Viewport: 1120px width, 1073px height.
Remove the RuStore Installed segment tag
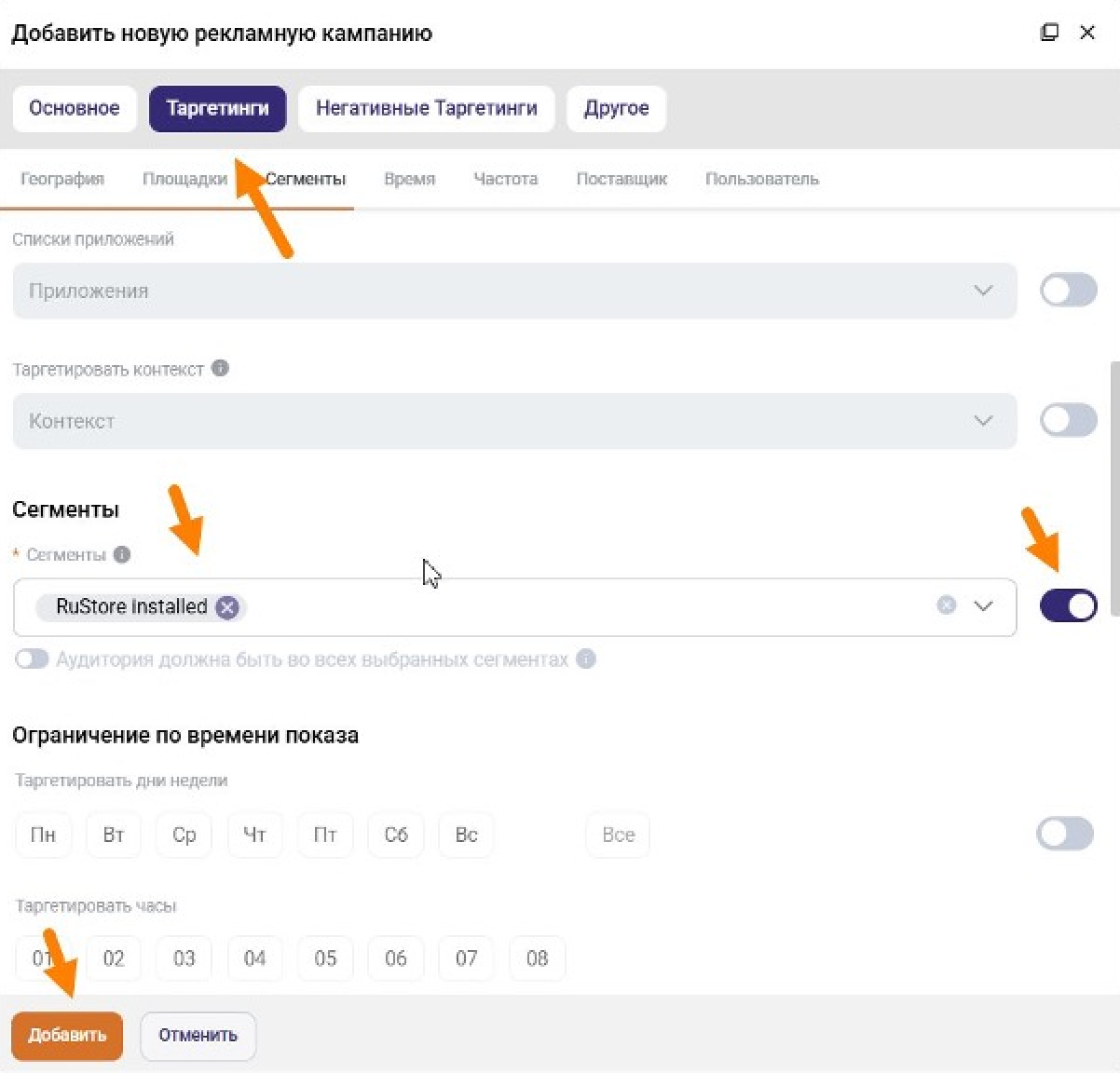click(226, 607)
